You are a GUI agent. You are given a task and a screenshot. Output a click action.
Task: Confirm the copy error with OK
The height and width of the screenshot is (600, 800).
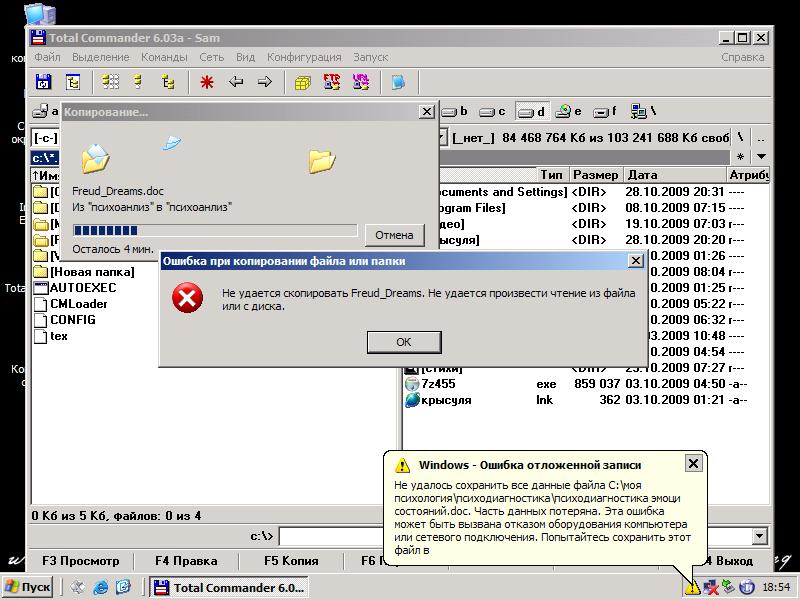(404, 342)
